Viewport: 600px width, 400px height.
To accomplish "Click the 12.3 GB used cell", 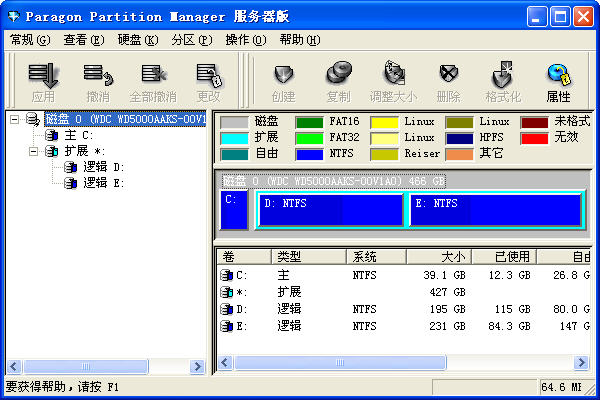I will click(509, 275).
